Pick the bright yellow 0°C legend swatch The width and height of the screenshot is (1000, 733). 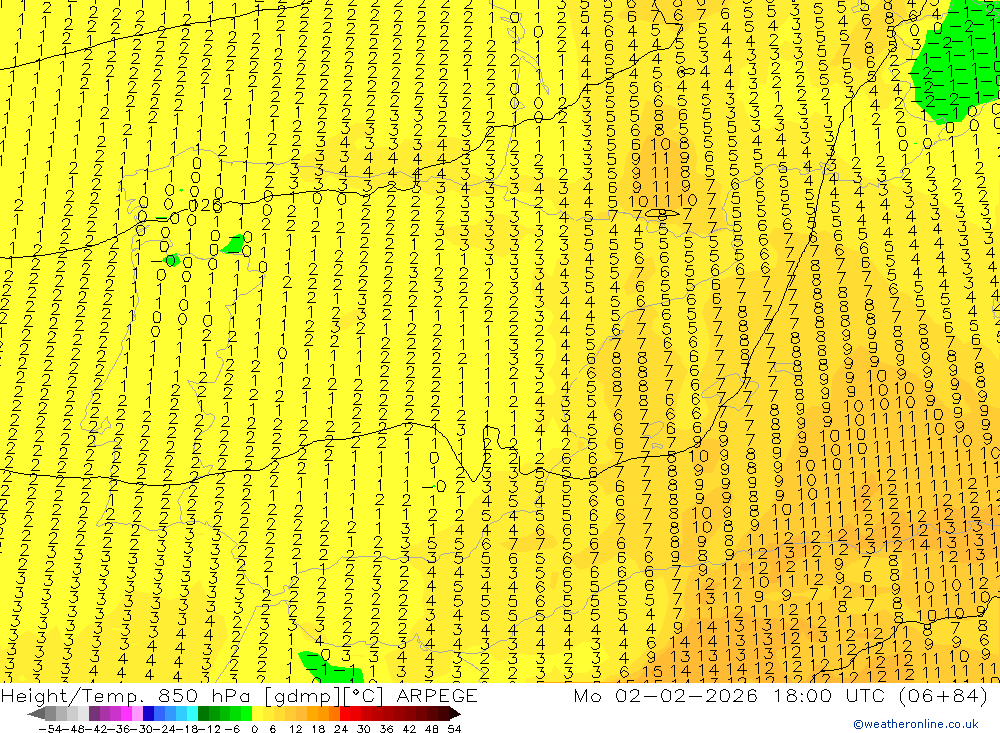[x=258, y=714]
